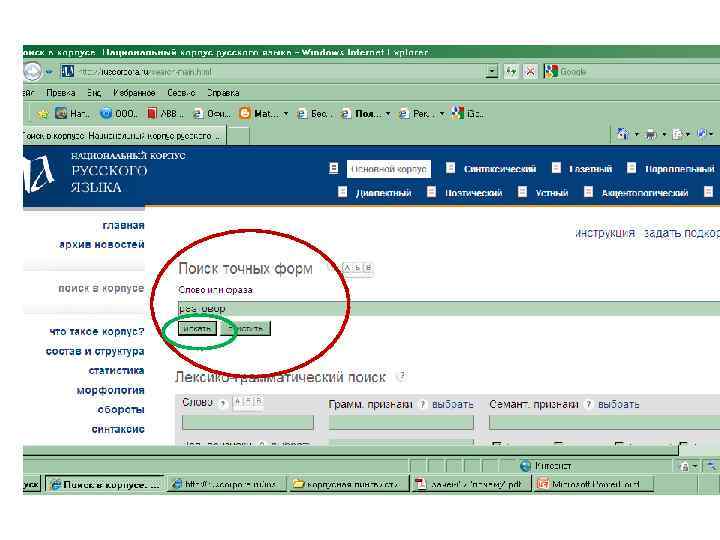The height and width of the screenshot is (540, 720).
Task: Open the Правка menu
Action: 61,93
